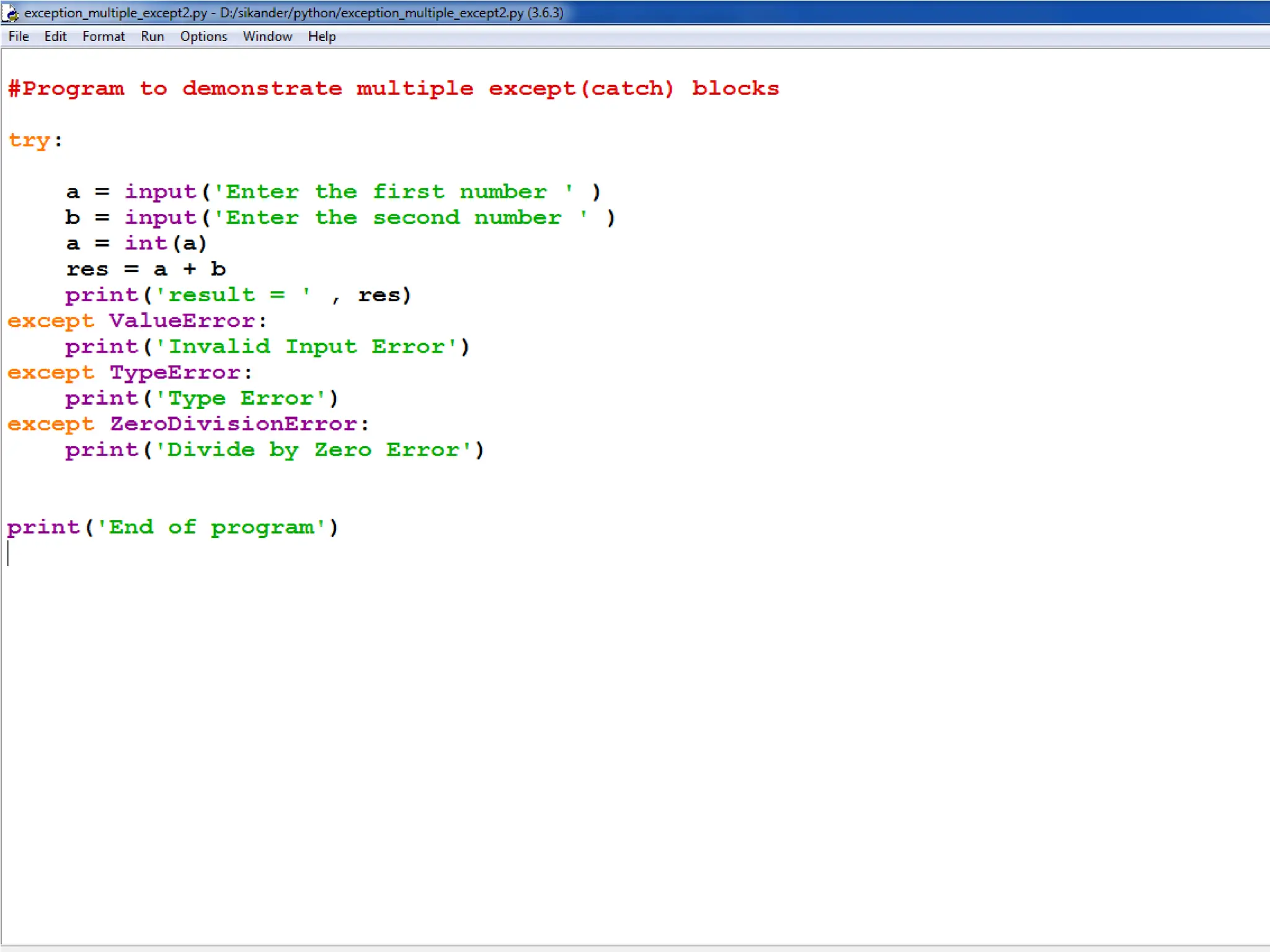Open the Window menu
The image size is (1270, 952).
tap(267, 37)
